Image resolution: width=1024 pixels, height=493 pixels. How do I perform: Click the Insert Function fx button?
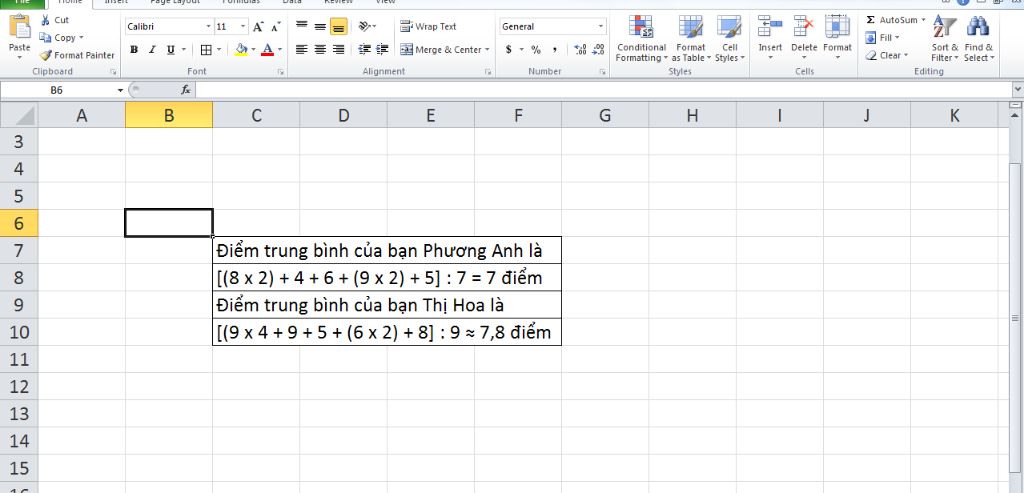(186, 90)
